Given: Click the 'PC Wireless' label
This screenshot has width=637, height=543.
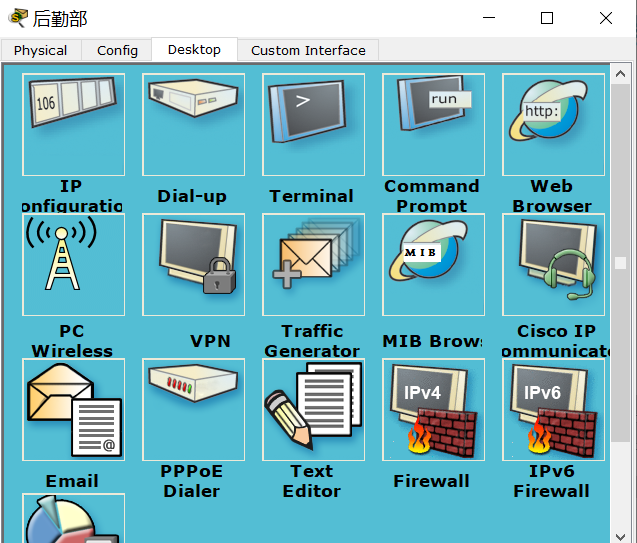Looking at the screenshot, I should coord(72,341).
